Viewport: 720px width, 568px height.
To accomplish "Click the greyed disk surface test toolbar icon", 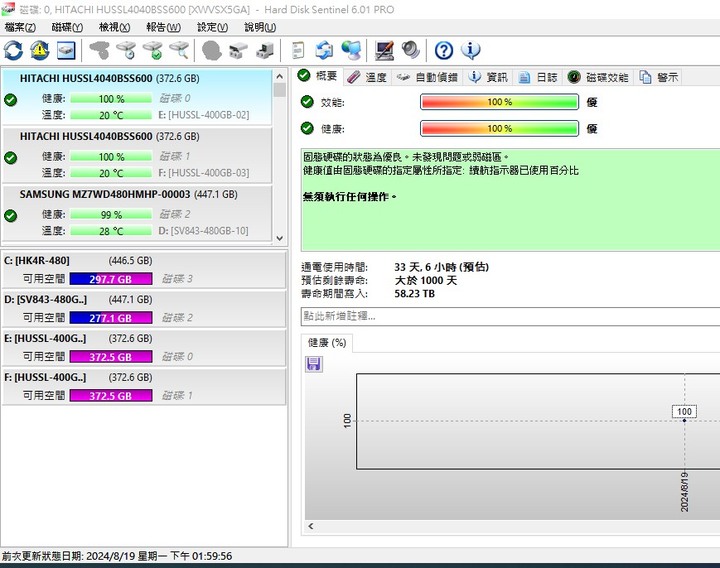I will click(100, 50).
